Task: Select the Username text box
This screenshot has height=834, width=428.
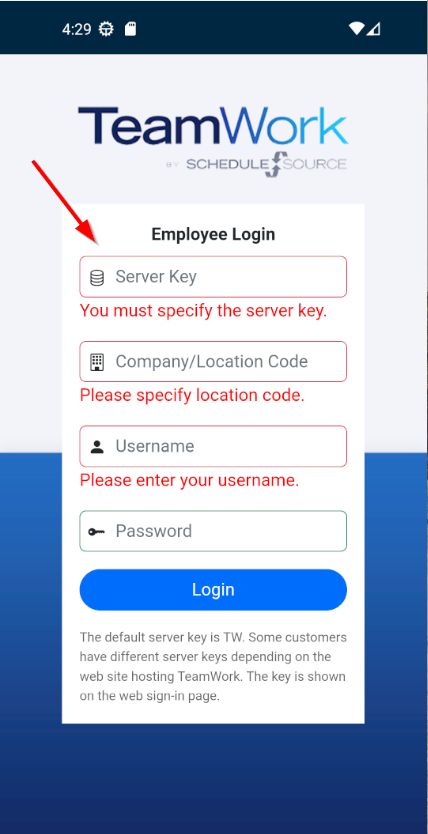Action: click(213, 446)
